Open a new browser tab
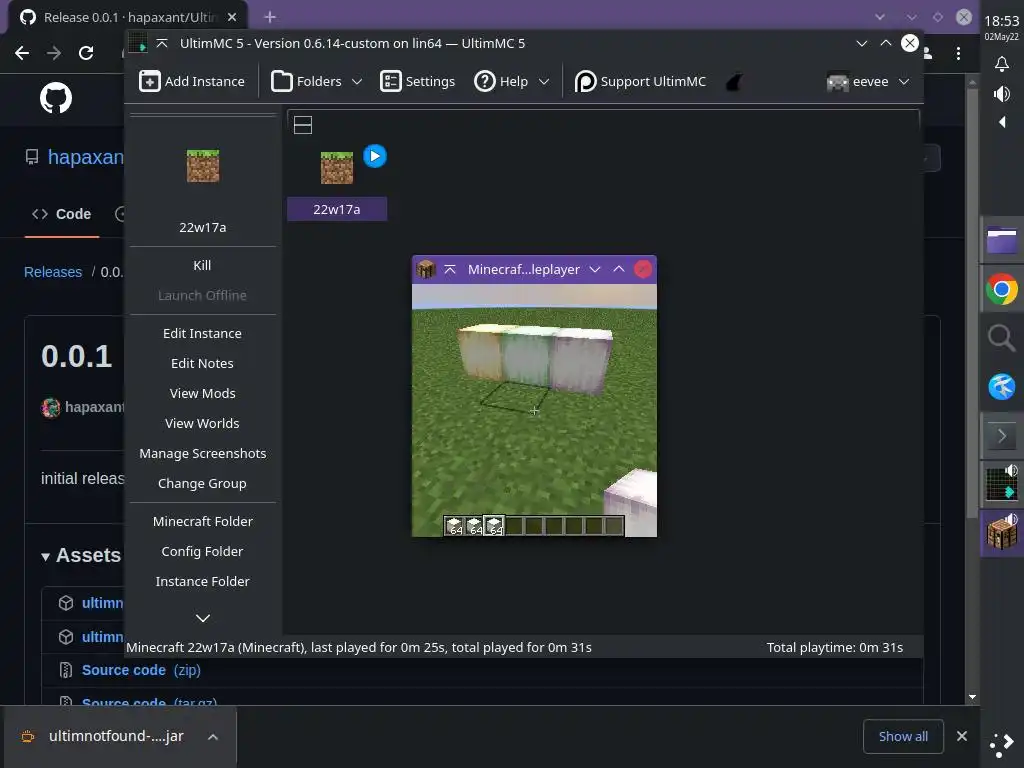The height and width of the screenshot is (768, 1024). click(270, 17)
